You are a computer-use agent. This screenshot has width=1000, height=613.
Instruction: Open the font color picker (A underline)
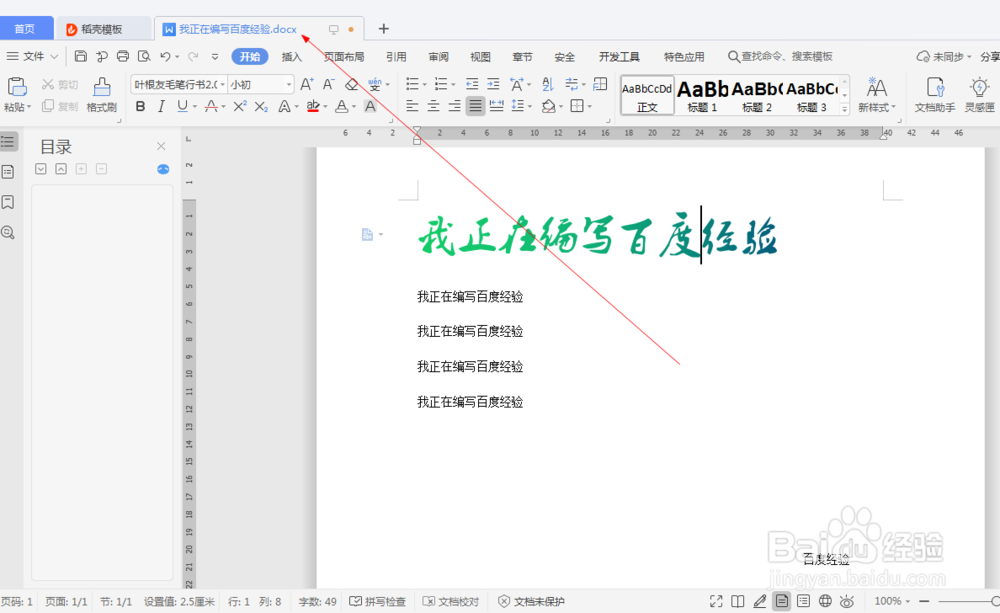[342, 107]
